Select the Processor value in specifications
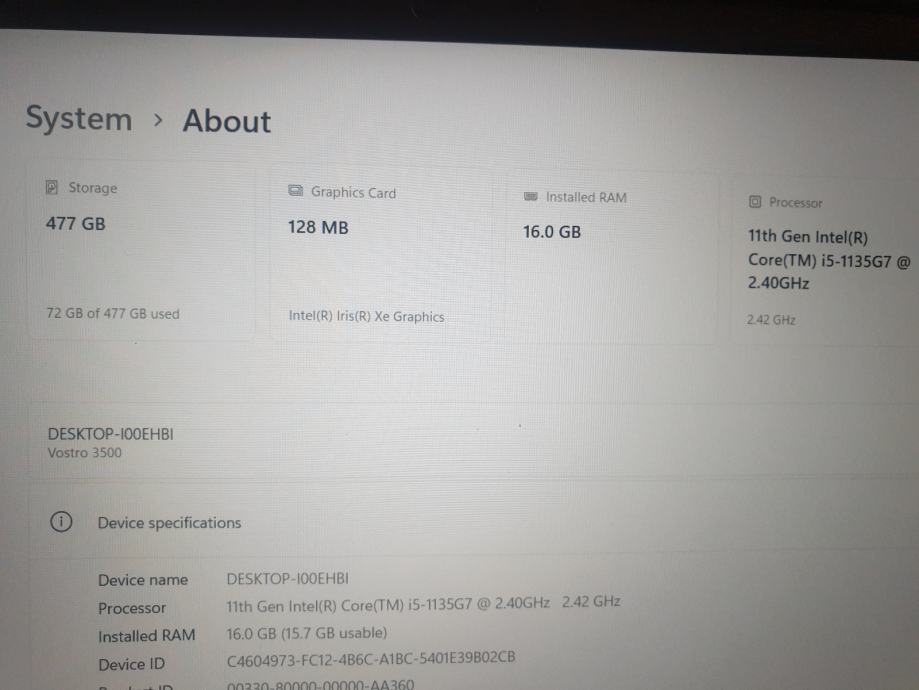Viewport: 919px width, 690px height. [x=423, y=604]
